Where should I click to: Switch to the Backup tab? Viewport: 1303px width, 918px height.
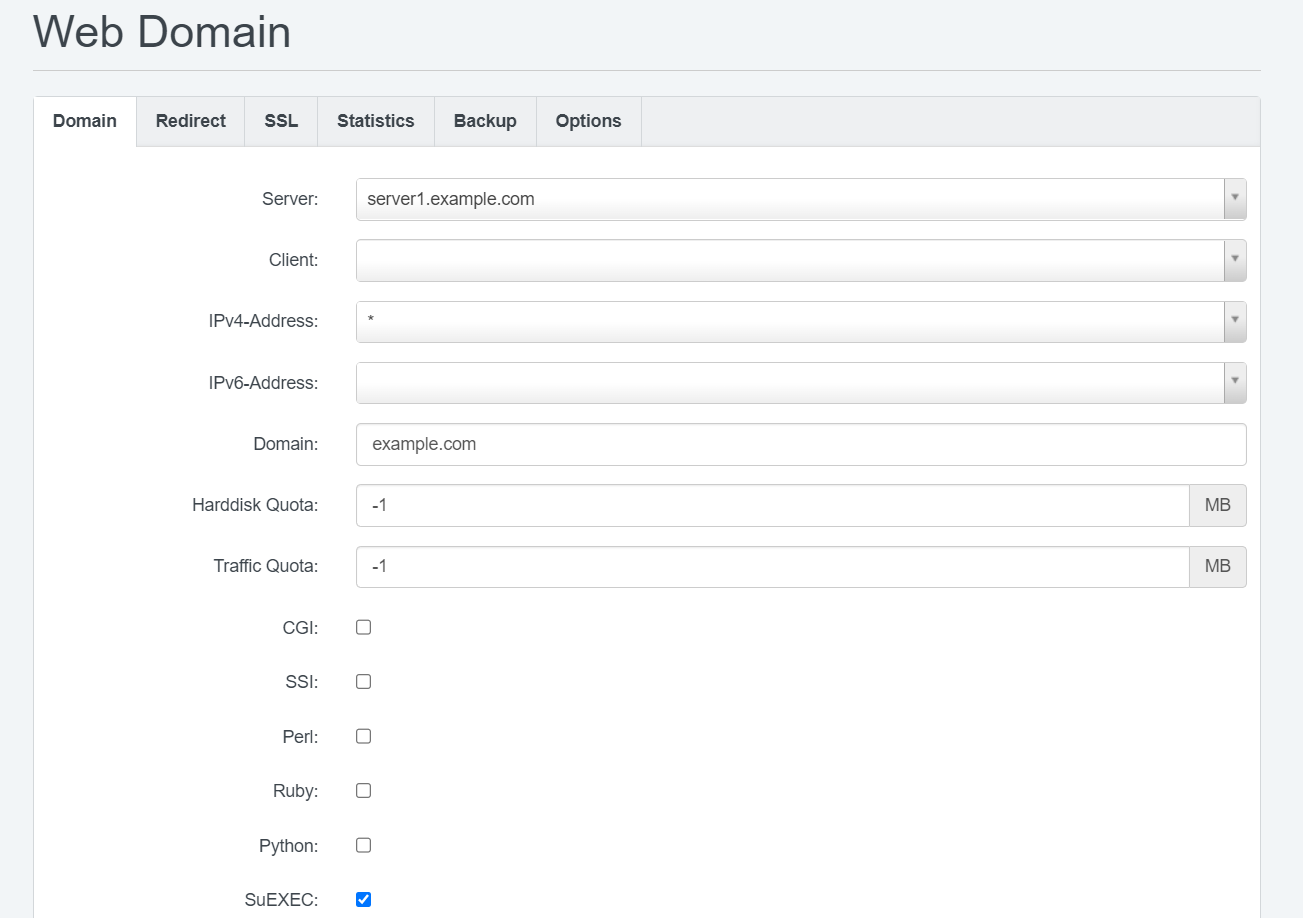point(484,121)
